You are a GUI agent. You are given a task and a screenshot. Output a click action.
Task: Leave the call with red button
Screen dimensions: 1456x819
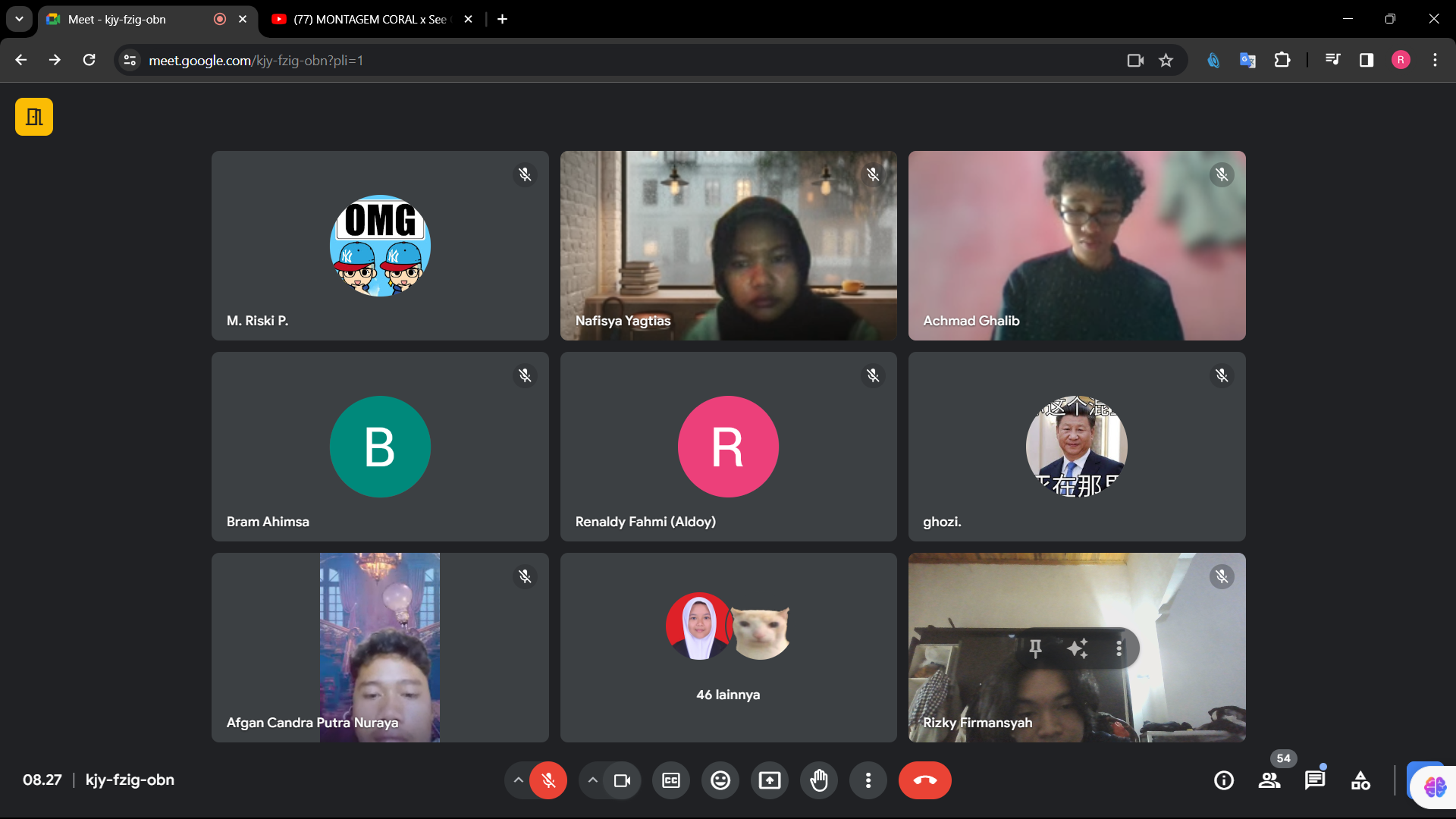pos(924,780)
